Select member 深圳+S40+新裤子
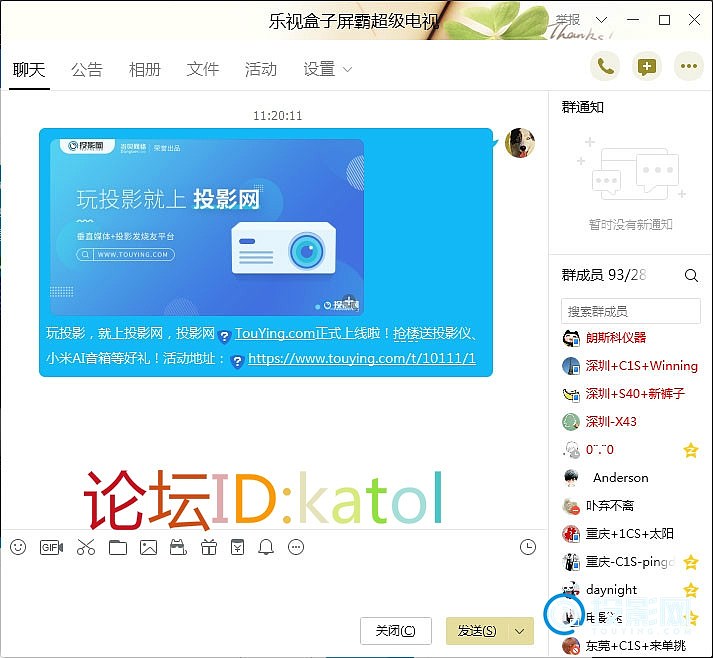713x658 pixels. click(631, 394)
